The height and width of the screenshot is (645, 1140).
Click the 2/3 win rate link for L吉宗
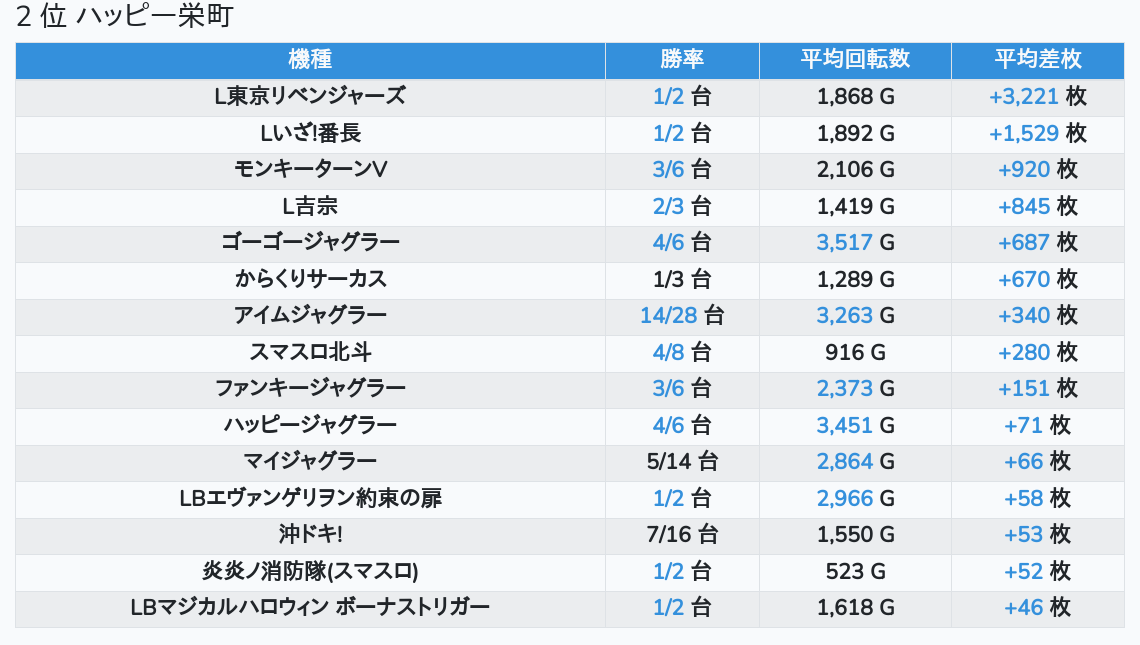tap(668, 207)
